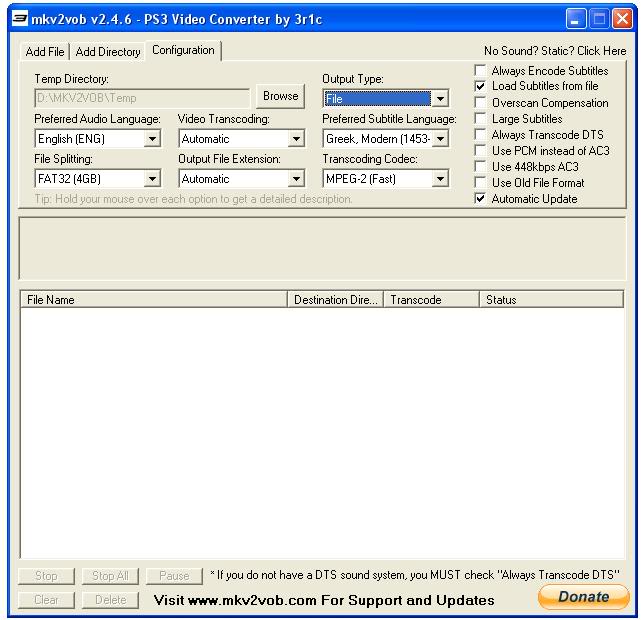Close the mkv2vob window
644x620 pixels.
coord(622,19)
